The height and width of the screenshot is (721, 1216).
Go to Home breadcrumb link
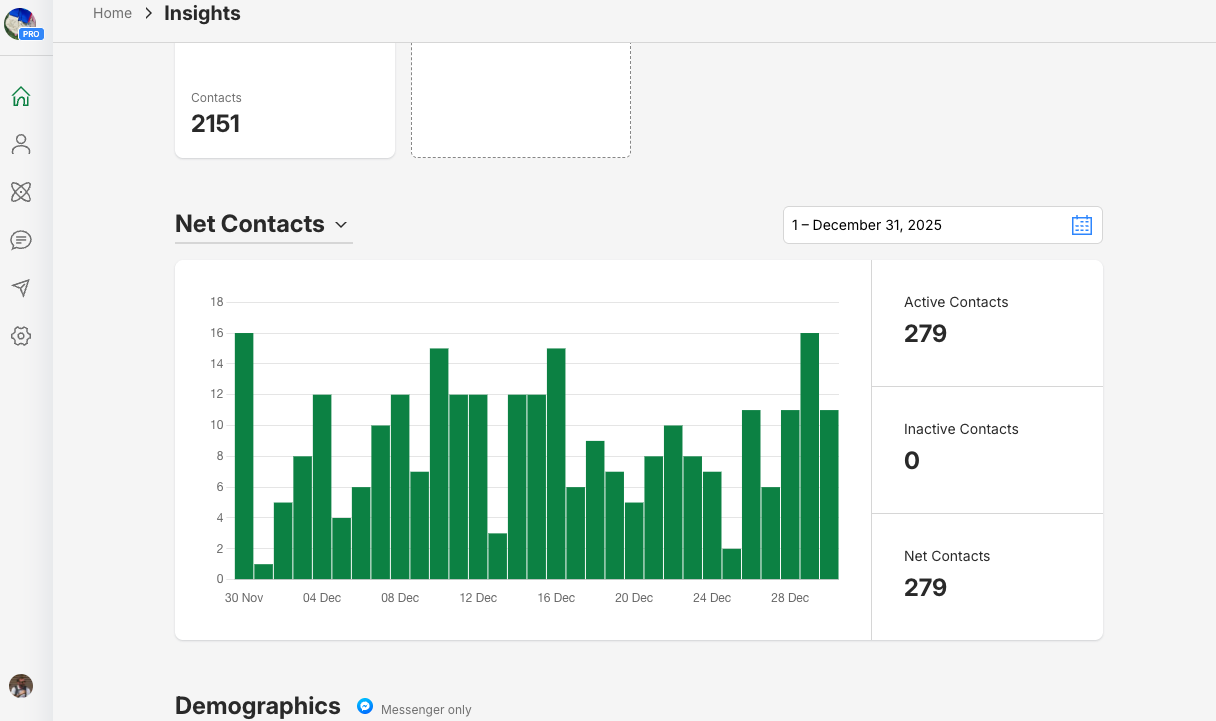pos(112,13)
